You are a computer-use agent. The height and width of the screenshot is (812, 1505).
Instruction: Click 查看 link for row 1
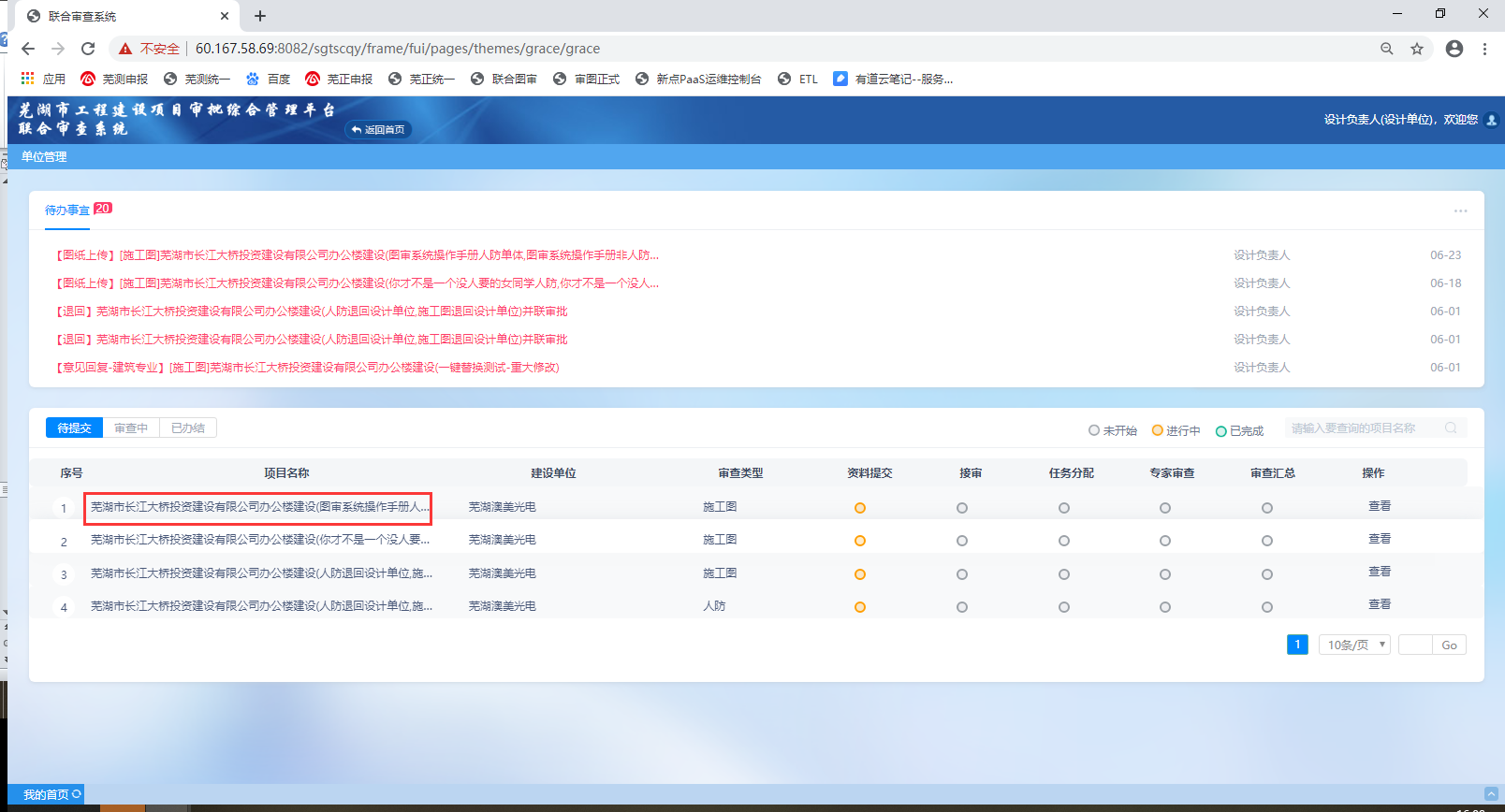[x=1379, y=506]
